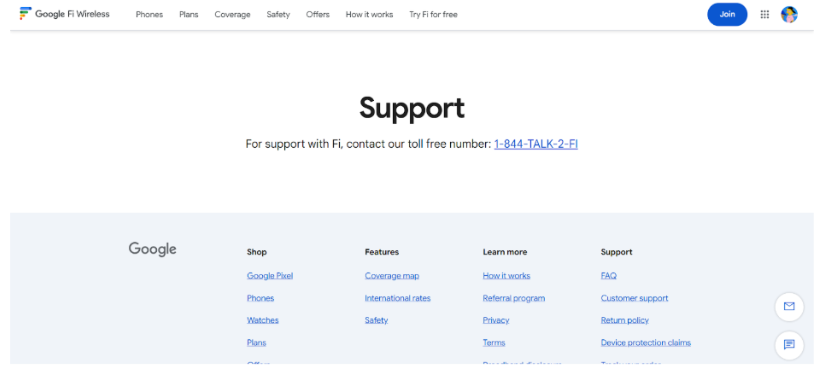Viewport: 818px width, 368px height.
Task: Call the 1-844-TALK-2-FI support number link
Action: pyautogui.click(x=536, y=144)
